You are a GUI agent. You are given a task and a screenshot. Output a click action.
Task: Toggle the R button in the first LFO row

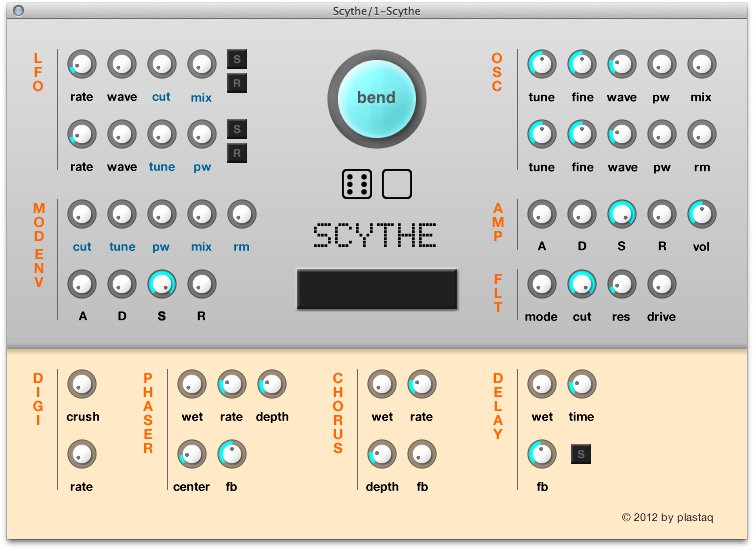pos(237,83)
